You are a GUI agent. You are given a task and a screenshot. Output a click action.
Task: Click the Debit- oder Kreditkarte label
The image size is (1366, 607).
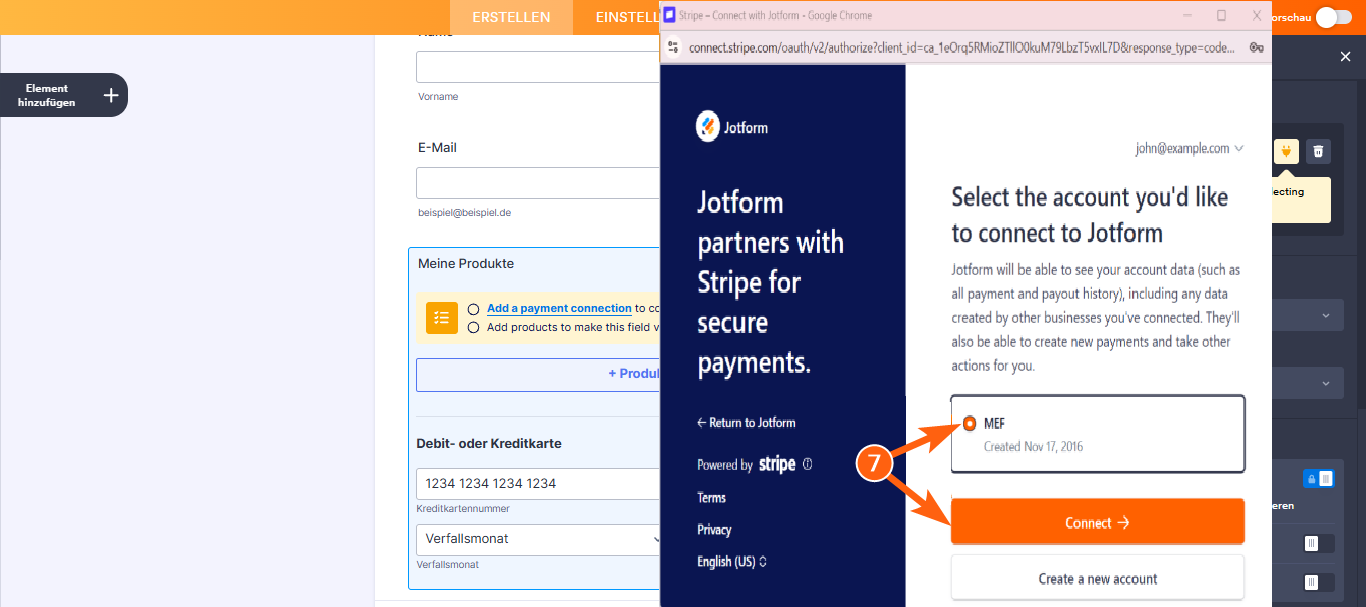pyautogui.click(x=489, y=443)
